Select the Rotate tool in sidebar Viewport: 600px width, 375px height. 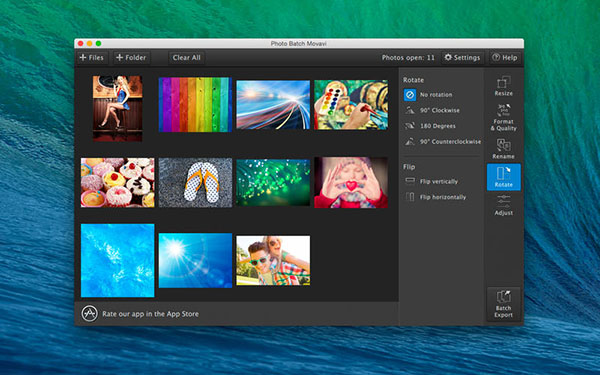[x=504, y=177]
